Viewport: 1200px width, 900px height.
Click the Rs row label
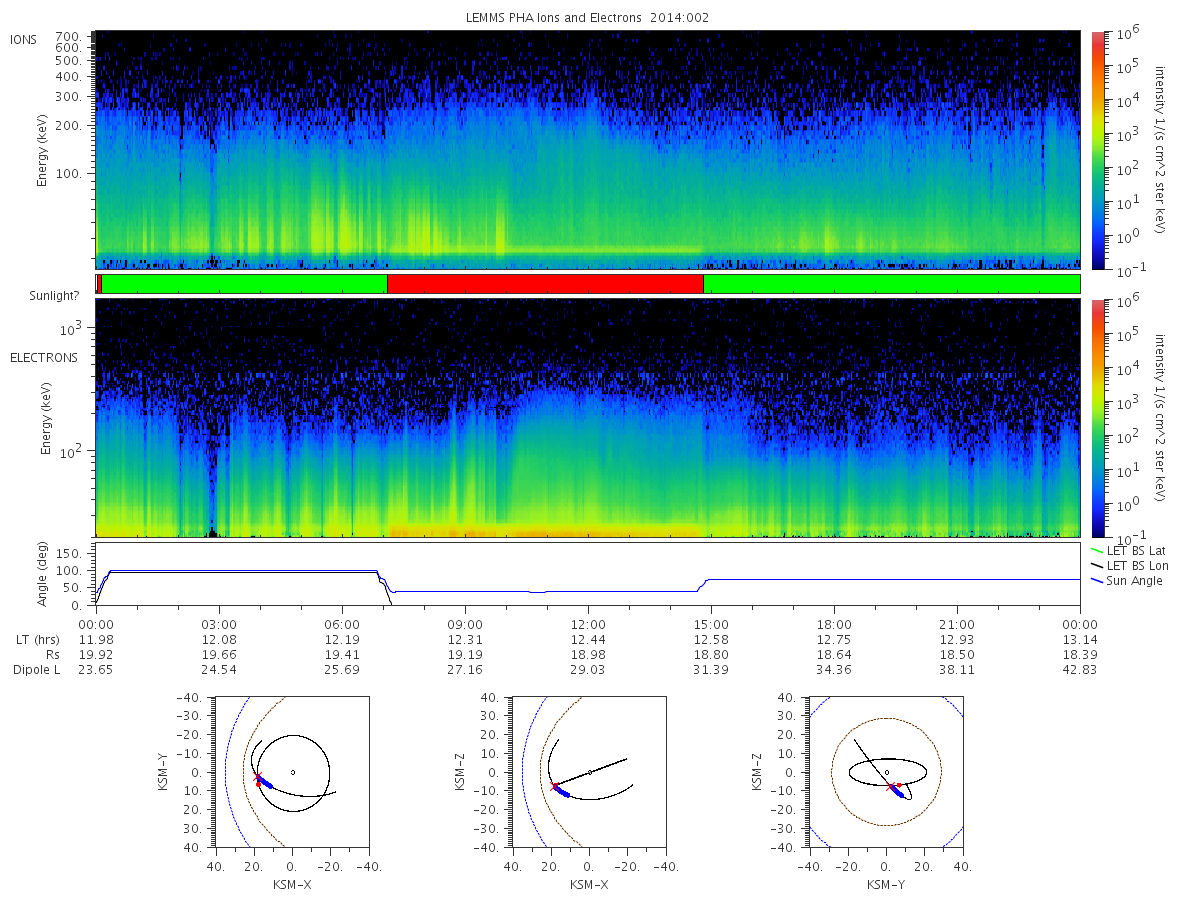[51, 654]
